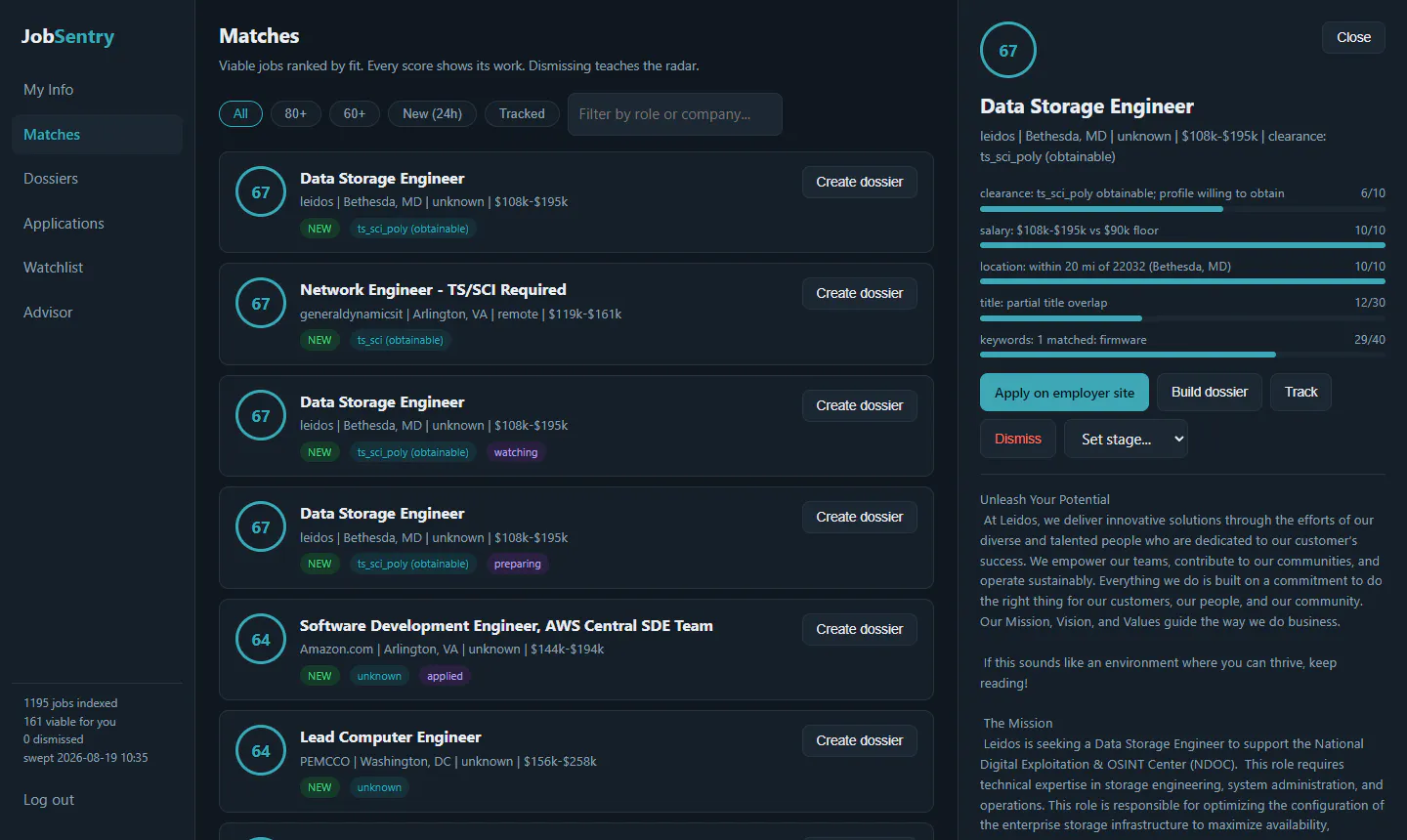Create dossier for Lead Computer Engineer
The image size is (1407, 840).
pyautogui.click(x=860, y=740)
